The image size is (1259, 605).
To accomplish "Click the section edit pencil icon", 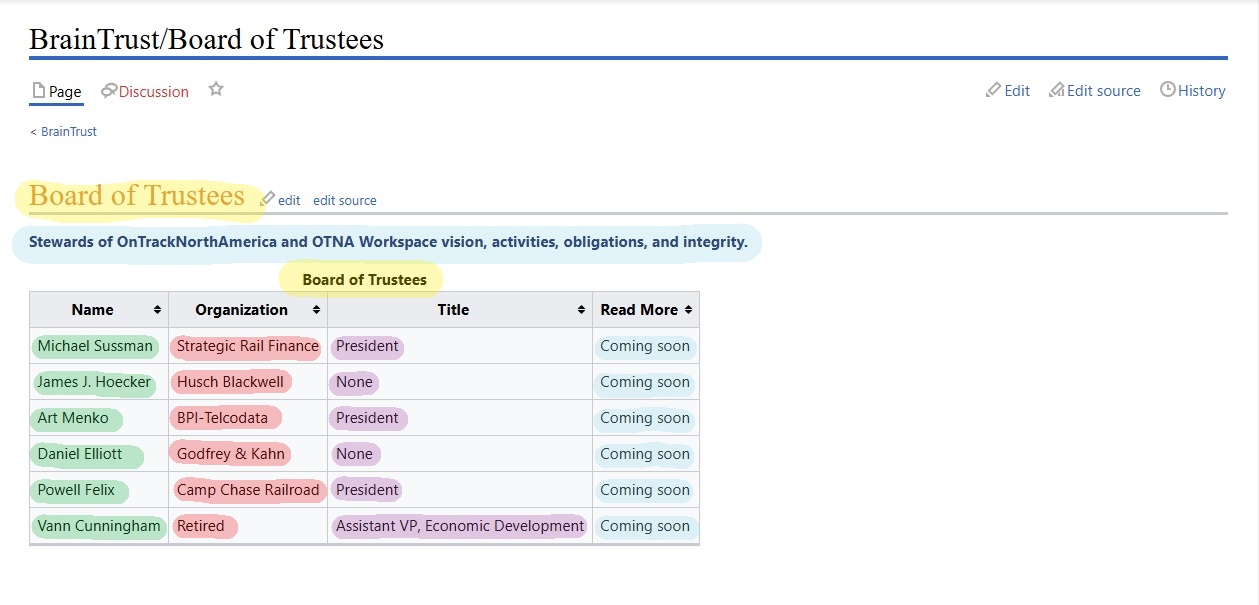I will click(x=268, y=199).
